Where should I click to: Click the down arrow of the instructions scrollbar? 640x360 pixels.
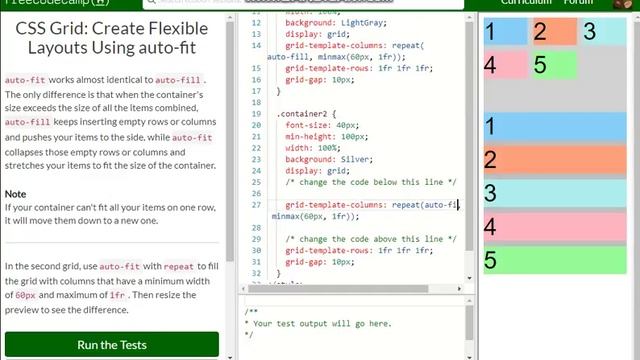pyautogui.click(x=230, y=357)
